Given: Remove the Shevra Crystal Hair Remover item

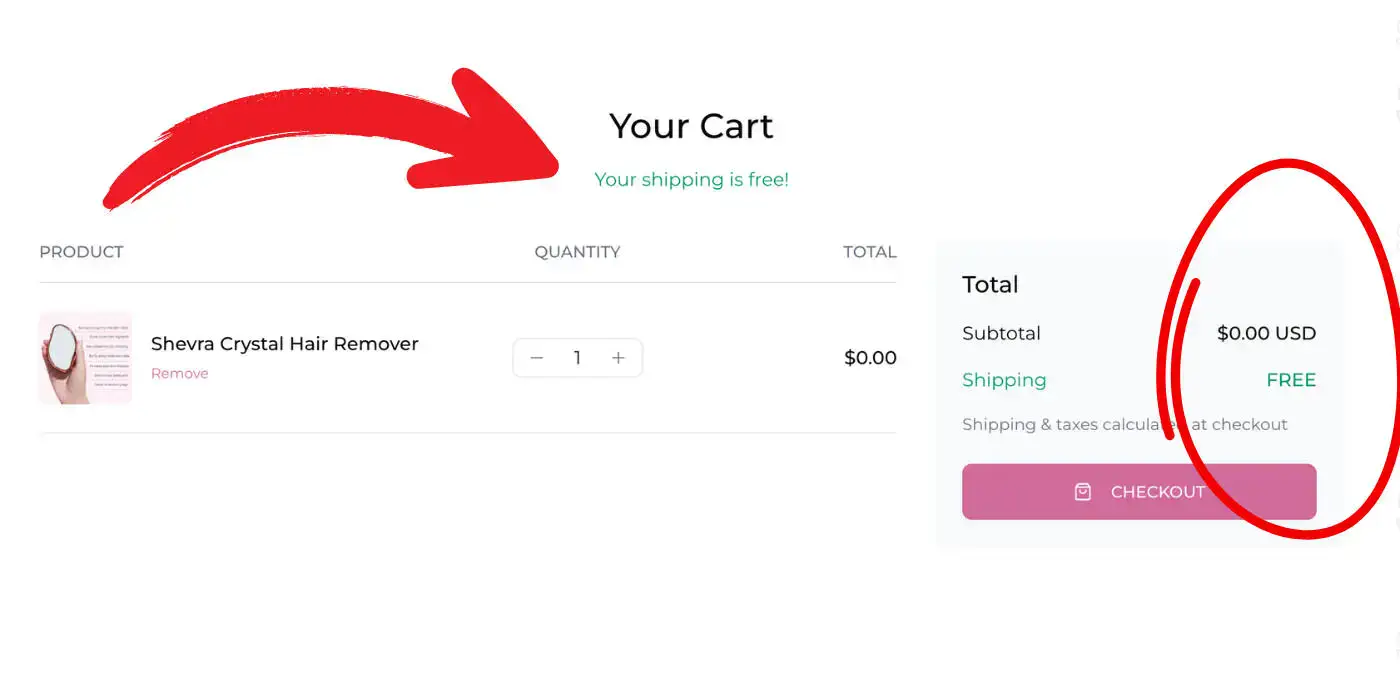Looking at the screenshot, I should (180, 374).
